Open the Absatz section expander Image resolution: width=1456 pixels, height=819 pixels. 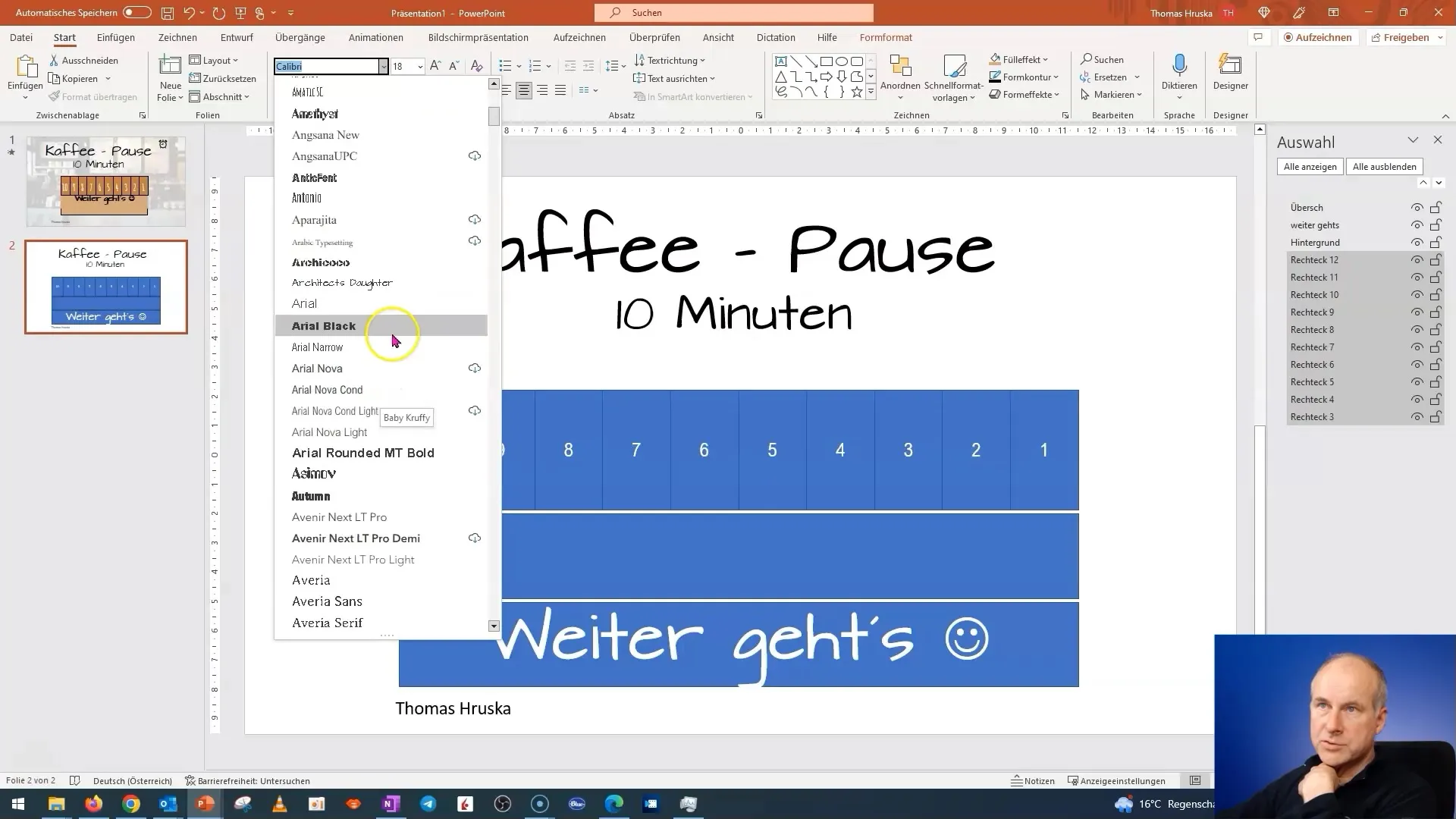coord(759,115)
